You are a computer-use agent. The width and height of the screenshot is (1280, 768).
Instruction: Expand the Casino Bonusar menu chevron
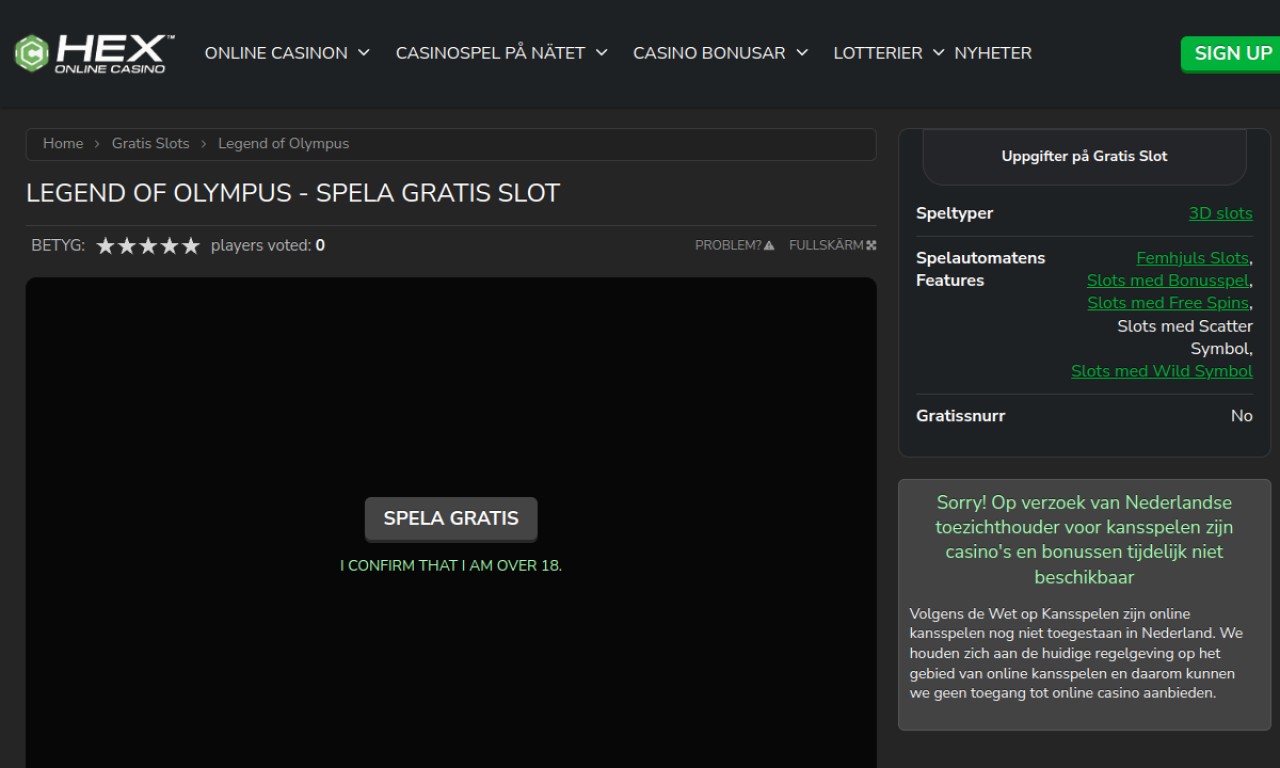tap(802, 53)
